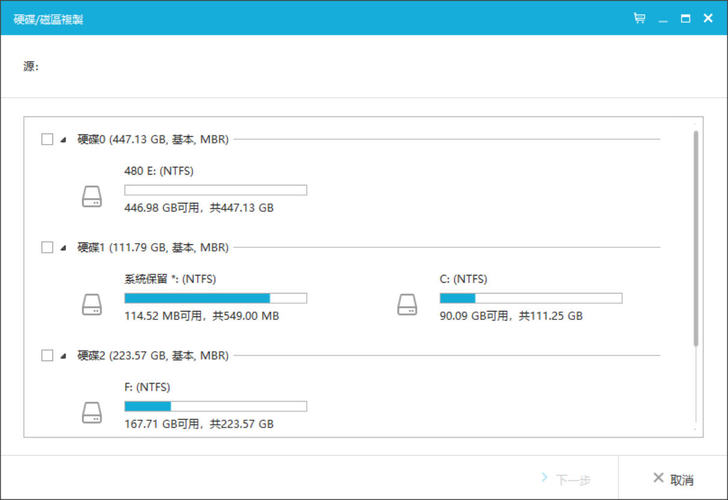Click the C: partition usage bar
728x500 pixels.
coord(530,298)
